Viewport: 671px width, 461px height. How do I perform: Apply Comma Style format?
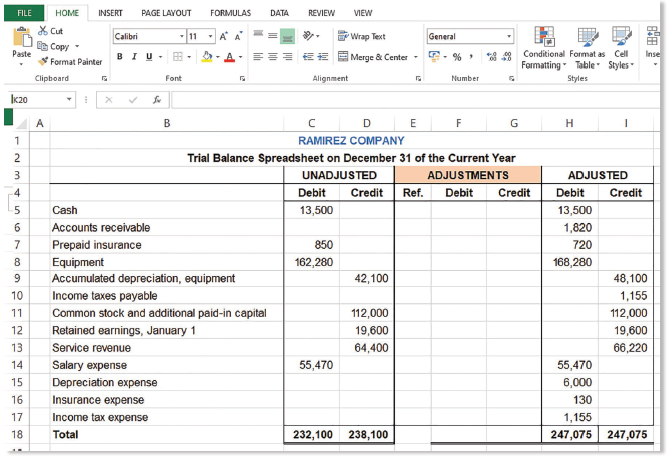click(x=471, y=57)
